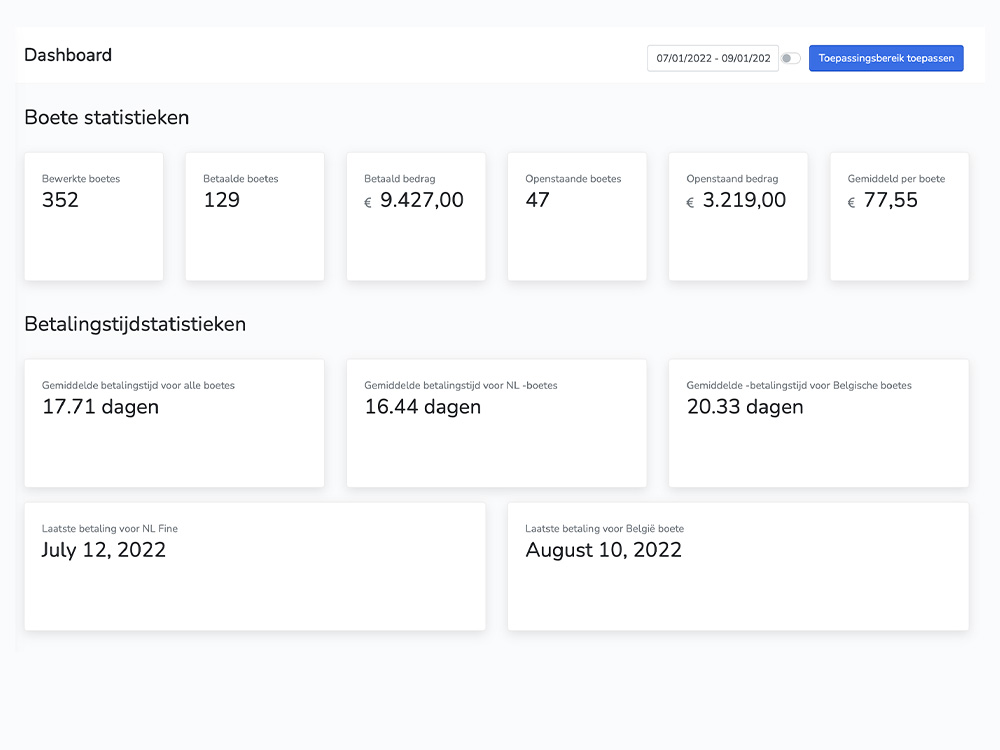Click the euro sign before 9.427,00

pyautogui.click(x=367, y=203)
